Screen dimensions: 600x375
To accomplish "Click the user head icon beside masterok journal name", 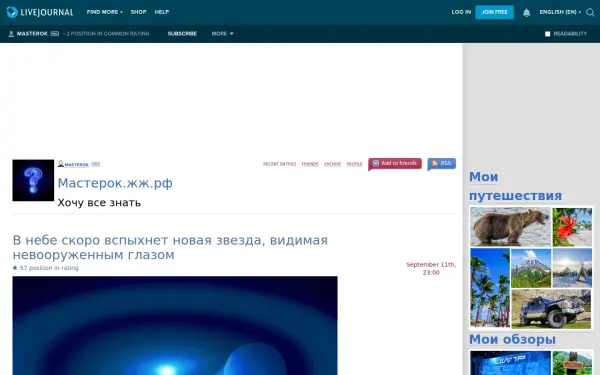I will [60, 164].
